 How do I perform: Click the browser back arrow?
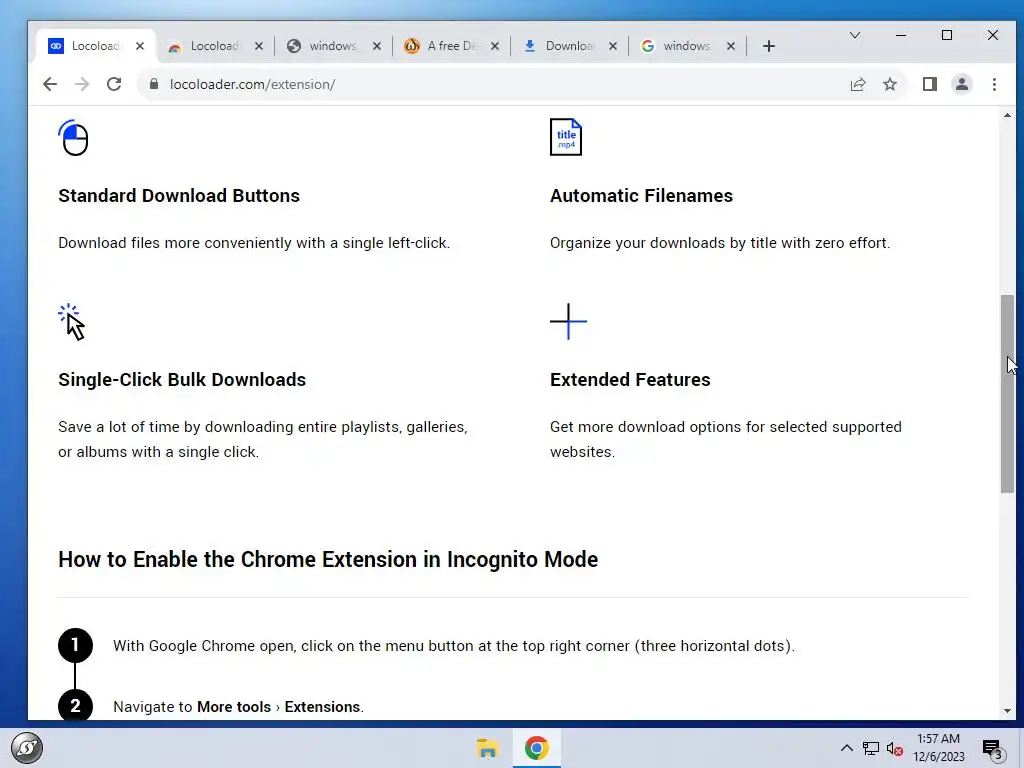(x=50, y=84)
